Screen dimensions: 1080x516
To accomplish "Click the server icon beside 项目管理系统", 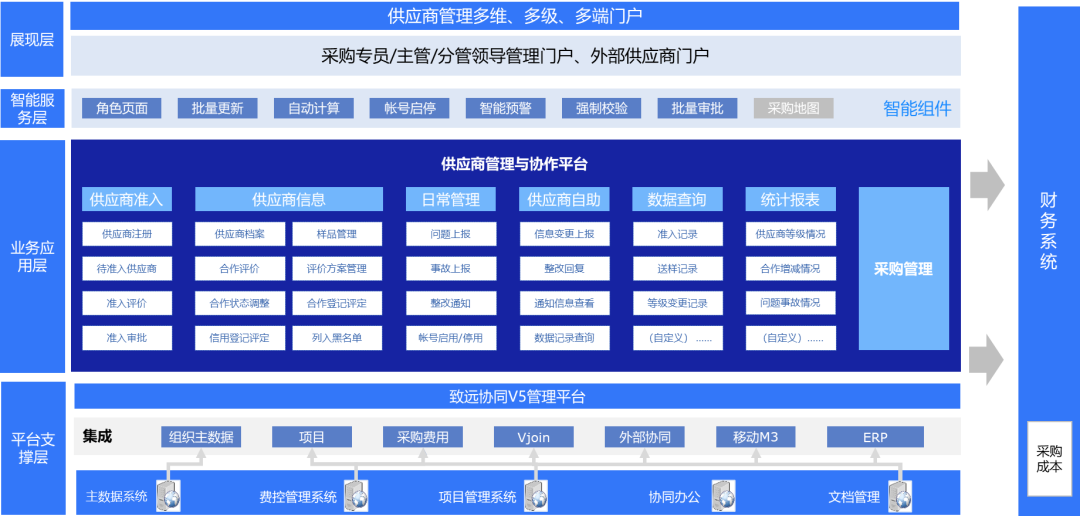I will point(535,495).
